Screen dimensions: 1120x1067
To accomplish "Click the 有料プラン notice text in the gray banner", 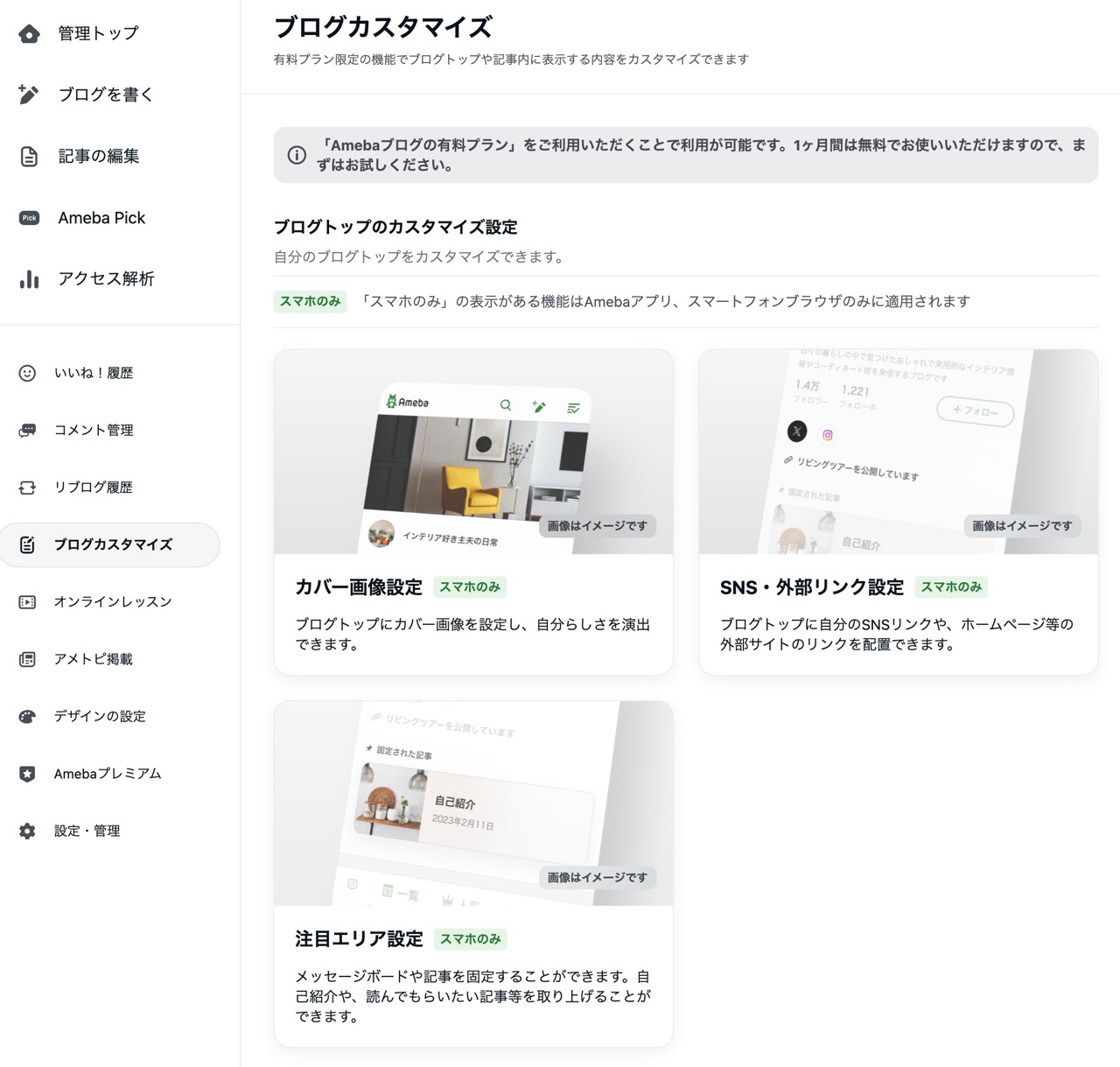I will pos(701,155).
